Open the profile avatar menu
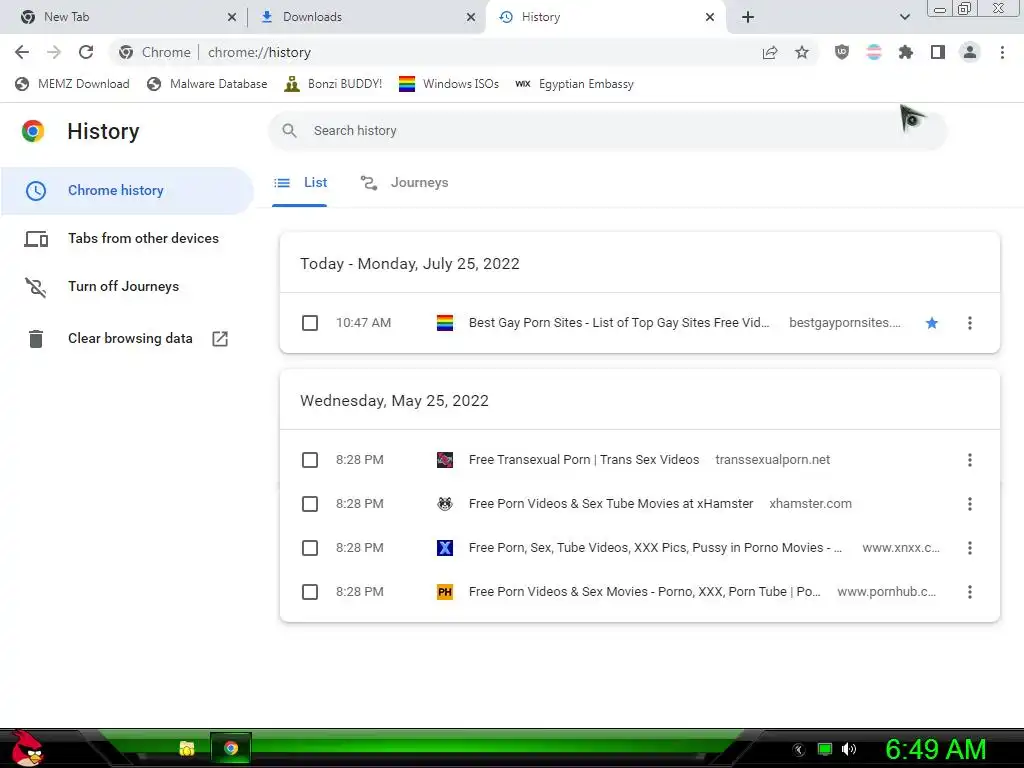 point(970,52)
